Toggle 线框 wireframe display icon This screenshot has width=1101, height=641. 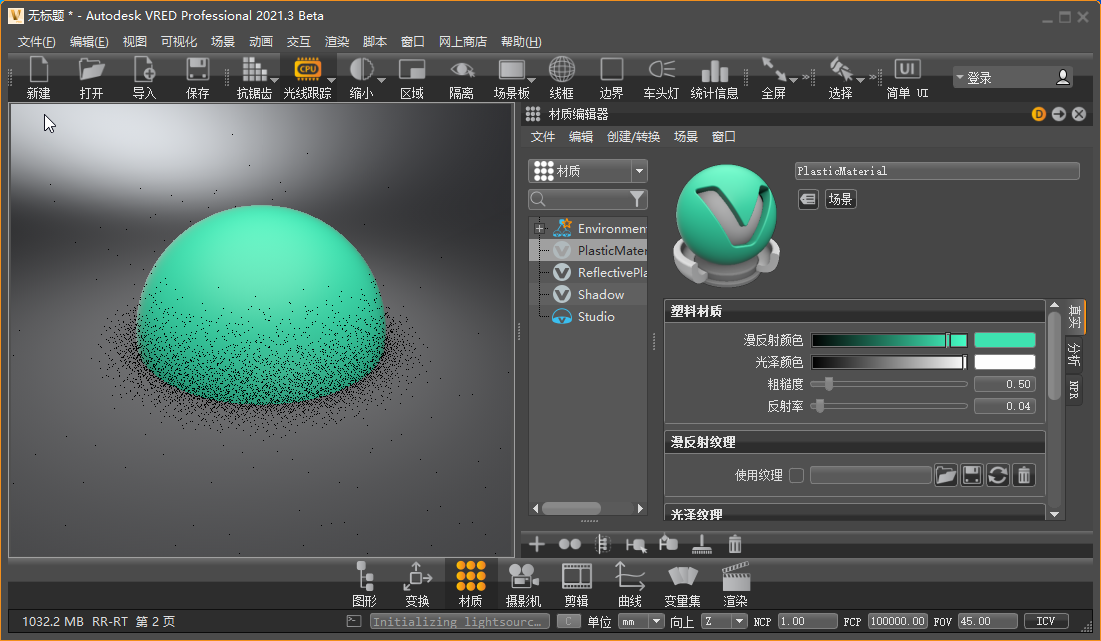pos(561,77)
